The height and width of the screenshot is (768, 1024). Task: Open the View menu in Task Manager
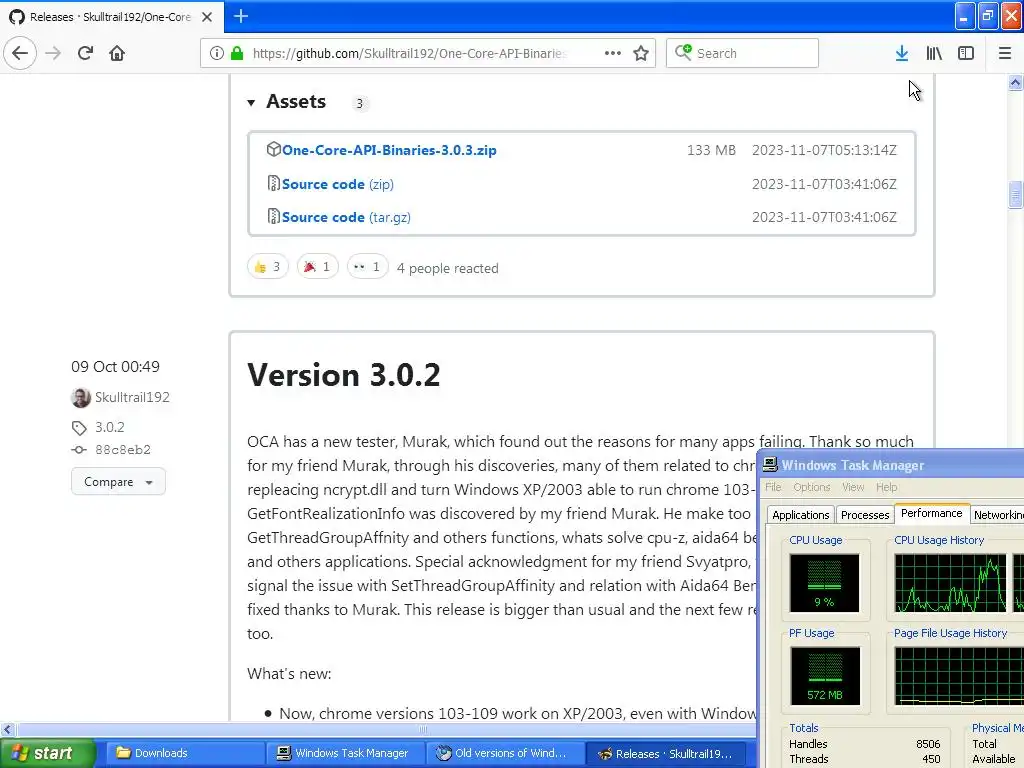click(853, 487)
